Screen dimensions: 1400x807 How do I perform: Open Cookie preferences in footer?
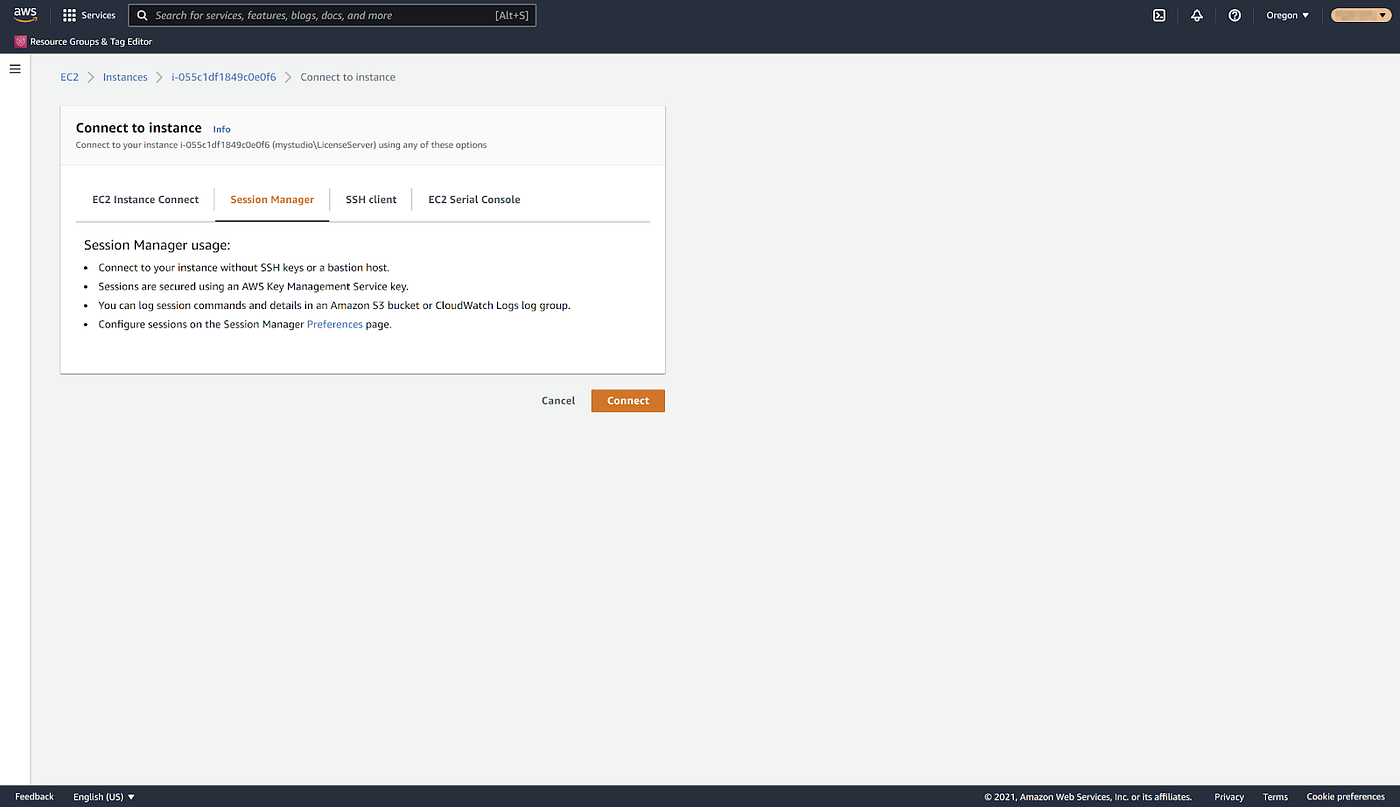(x=1346, y=797)
